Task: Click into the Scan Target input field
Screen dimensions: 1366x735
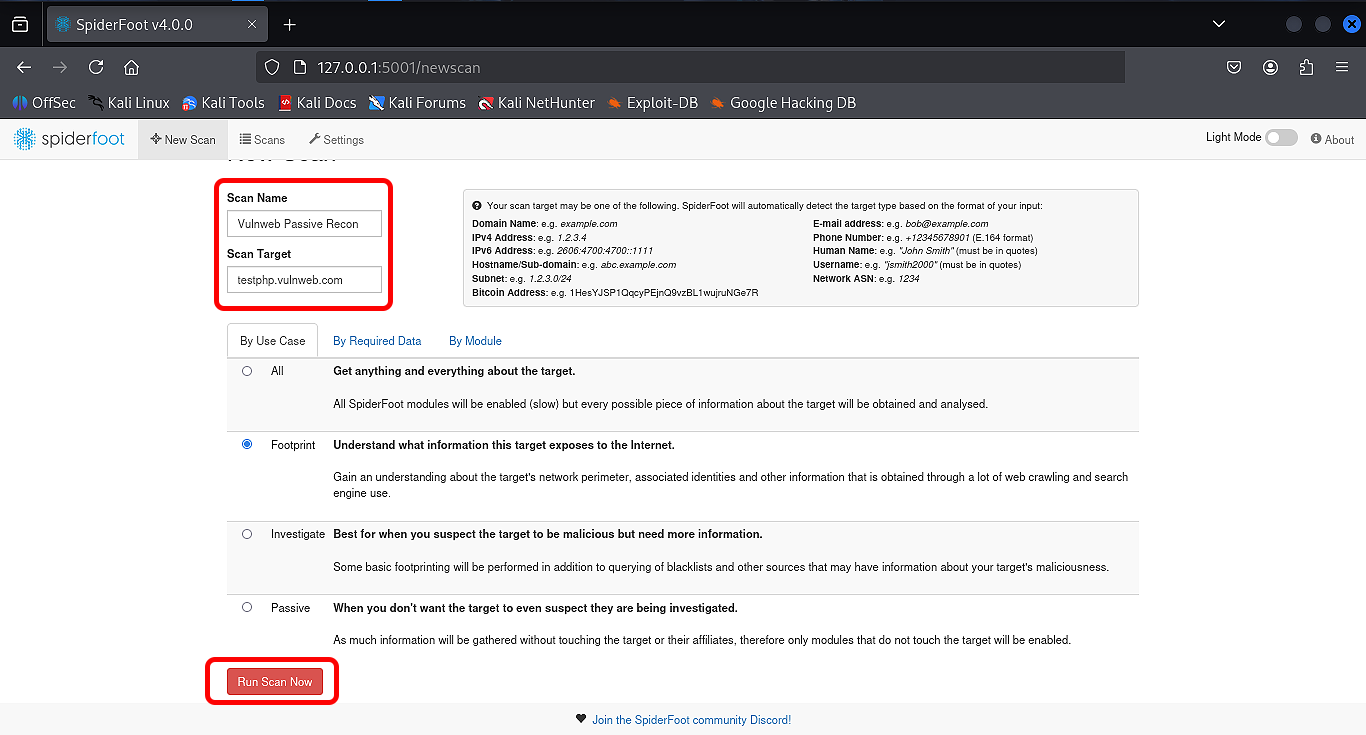Action: 304,280
